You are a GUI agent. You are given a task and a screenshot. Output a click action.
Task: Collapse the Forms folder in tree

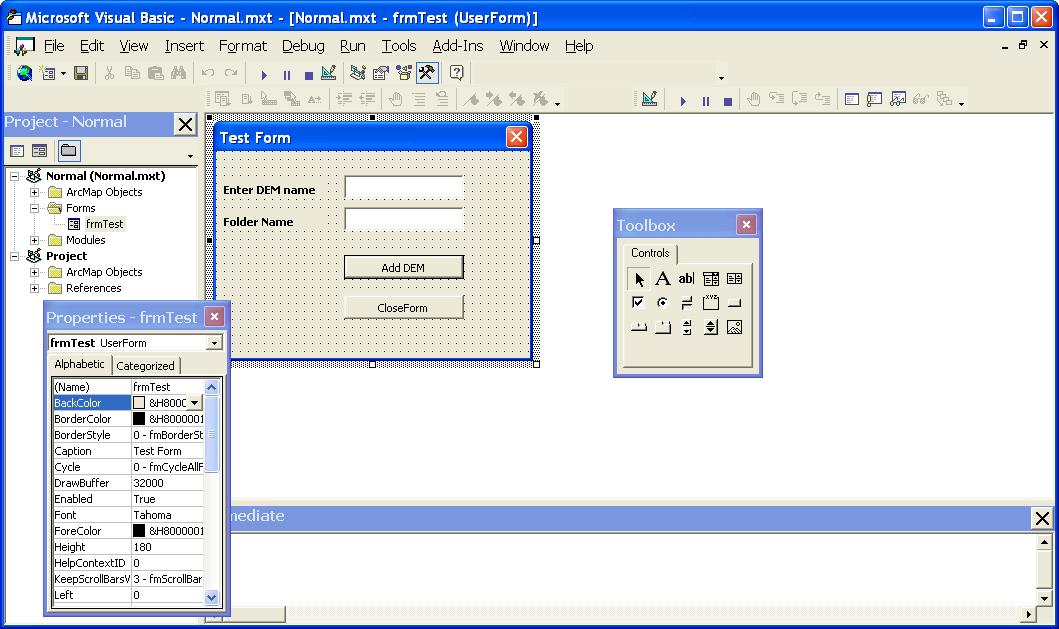point(34,208)
